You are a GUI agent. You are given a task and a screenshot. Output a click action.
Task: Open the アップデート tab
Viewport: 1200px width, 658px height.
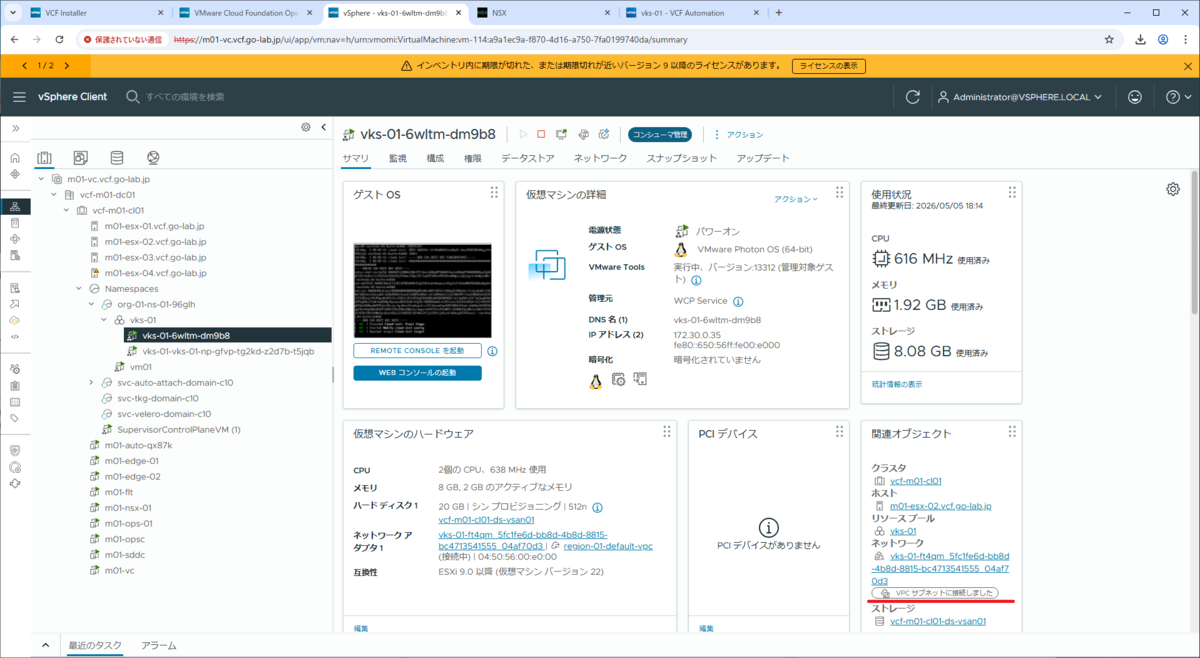pyautogui.click(x=763, y=158)
